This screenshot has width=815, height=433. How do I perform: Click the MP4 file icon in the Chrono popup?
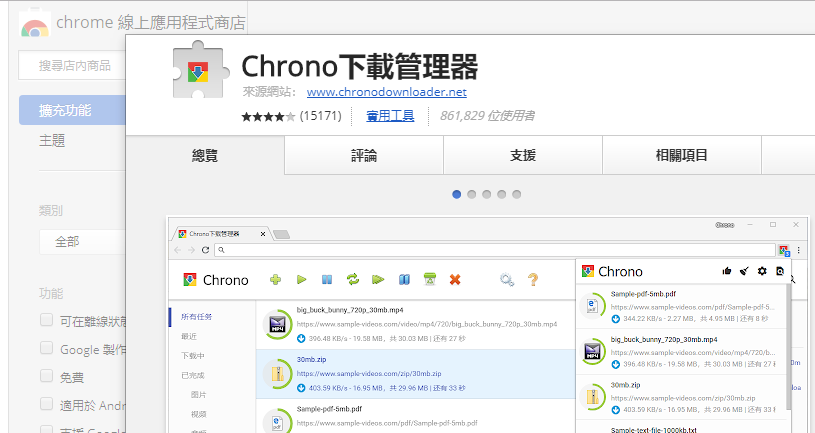point(592,352)
